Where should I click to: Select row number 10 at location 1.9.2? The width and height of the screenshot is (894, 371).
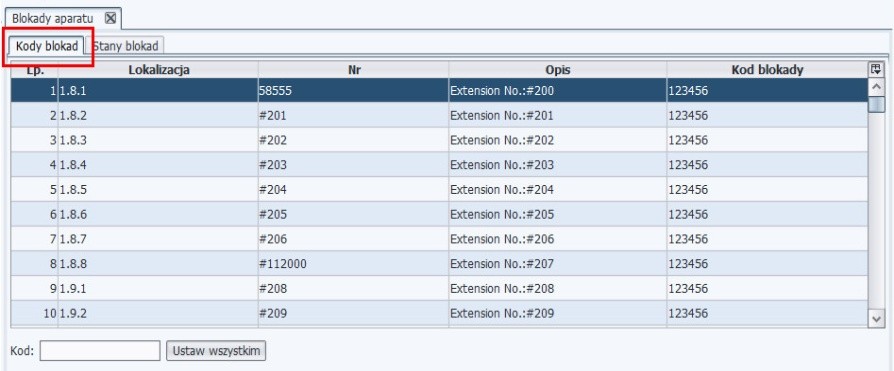pos(439,313)
